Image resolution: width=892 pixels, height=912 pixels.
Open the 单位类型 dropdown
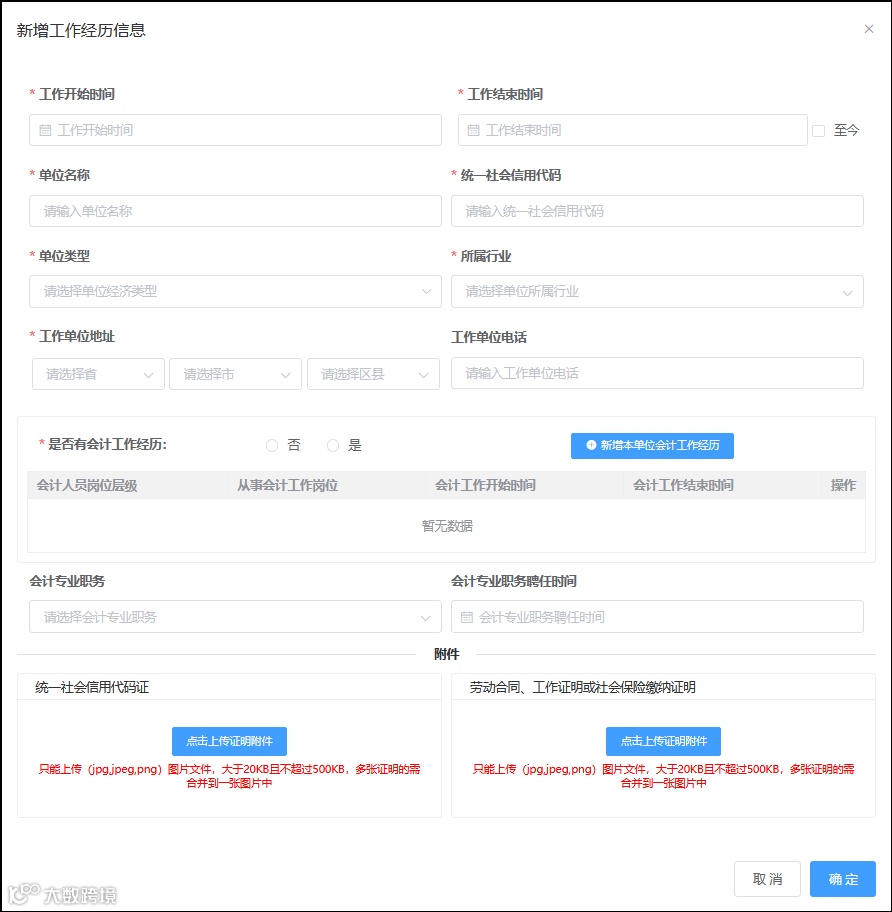click(x=236, y=291)
